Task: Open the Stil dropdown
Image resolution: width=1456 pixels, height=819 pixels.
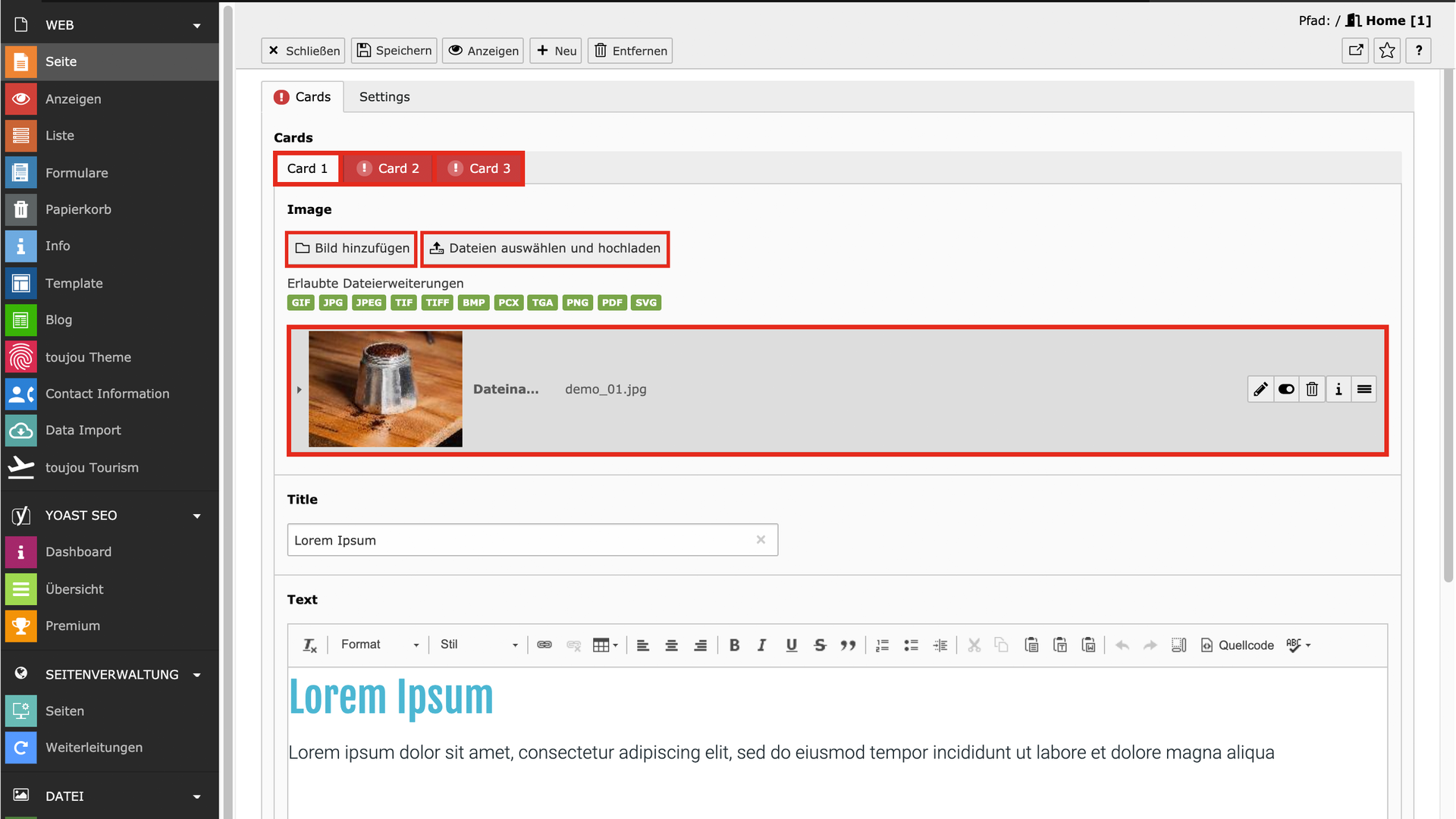Action: pos(479,645)
